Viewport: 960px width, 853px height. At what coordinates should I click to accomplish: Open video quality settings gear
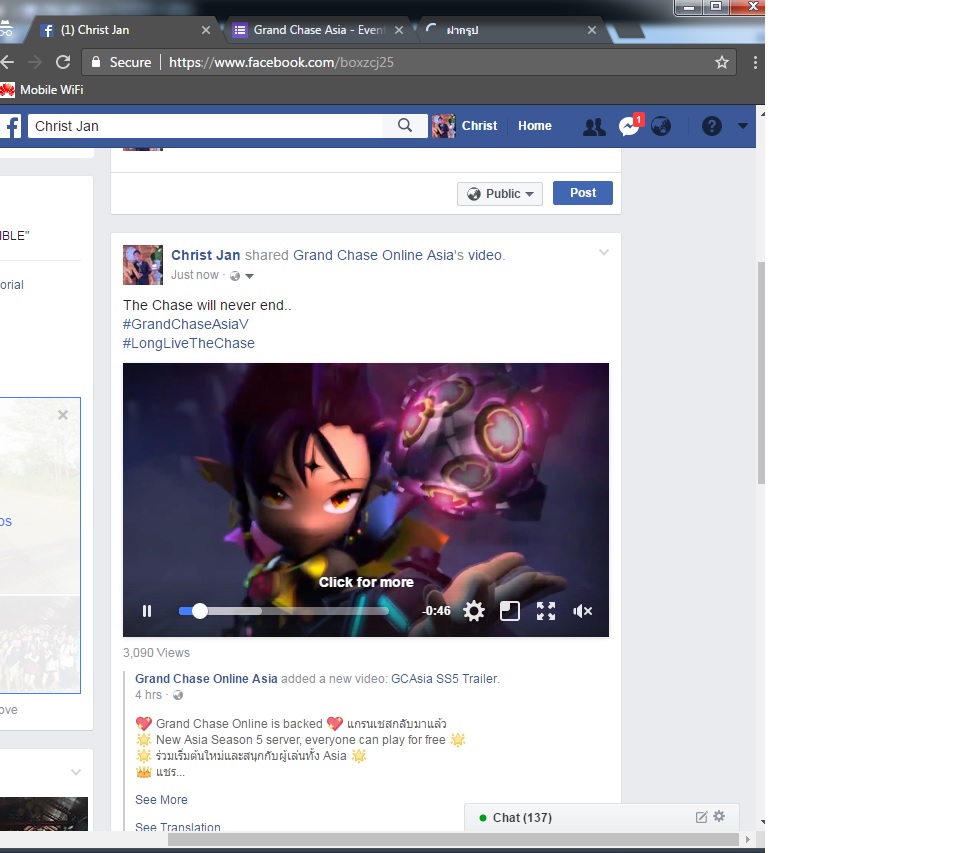474,611
